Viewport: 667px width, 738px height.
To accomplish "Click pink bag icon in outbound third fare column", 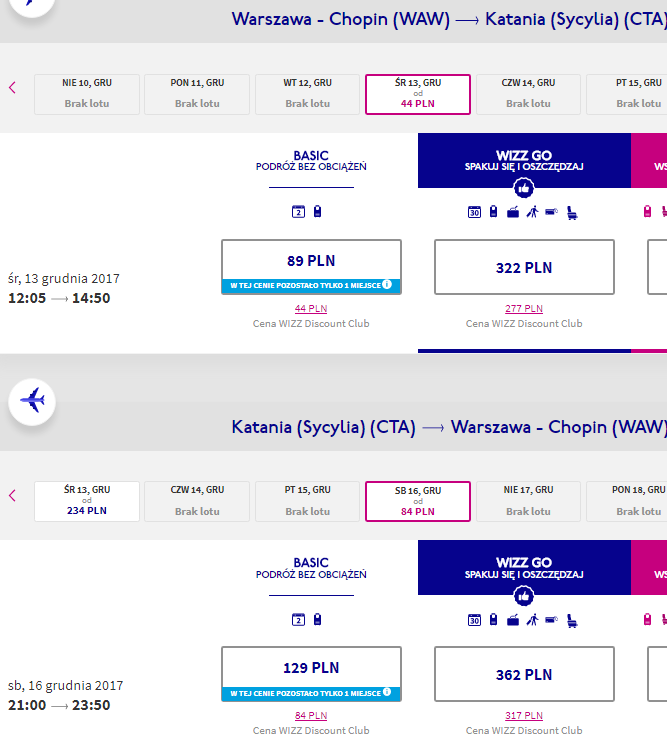I will [x=648, y=211].
